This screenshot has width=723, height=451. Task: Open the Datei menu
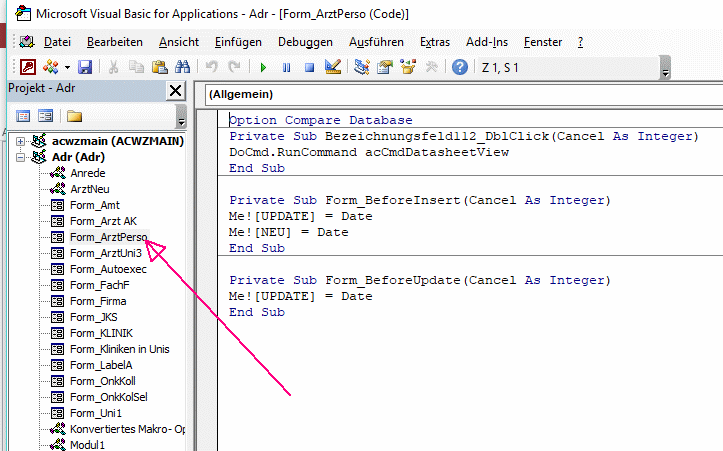57,42
